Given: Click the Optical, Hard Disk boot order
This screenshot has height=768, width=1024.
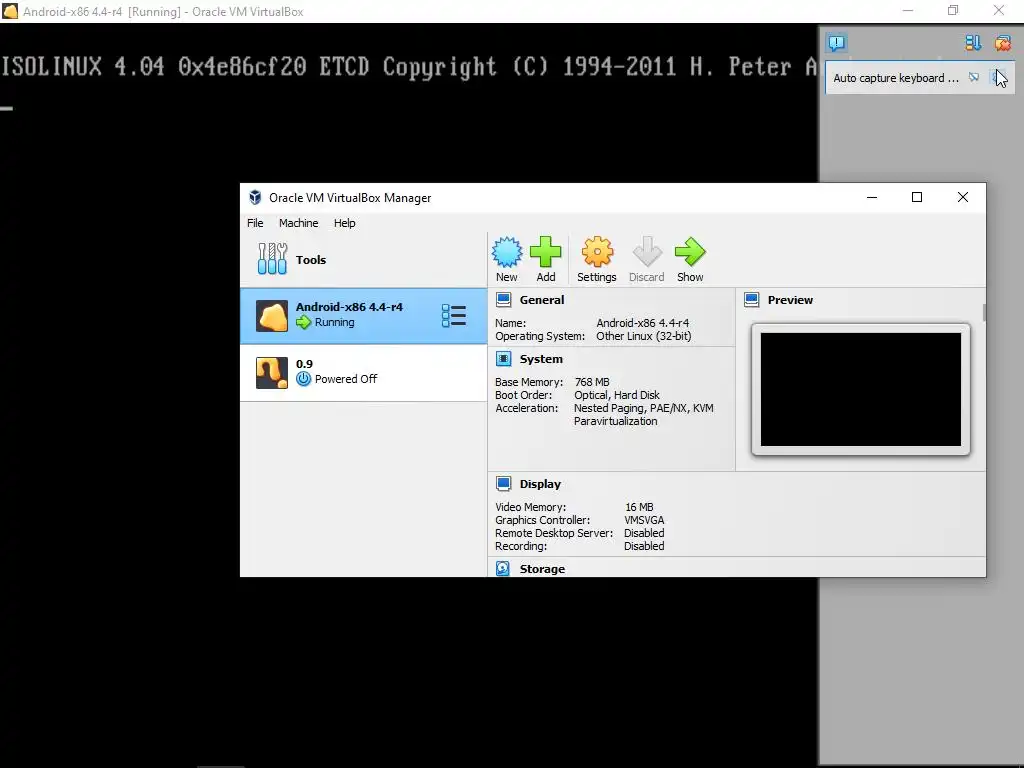Looking at the screenshot, I should pyautogui.click(x=617, y=395).
